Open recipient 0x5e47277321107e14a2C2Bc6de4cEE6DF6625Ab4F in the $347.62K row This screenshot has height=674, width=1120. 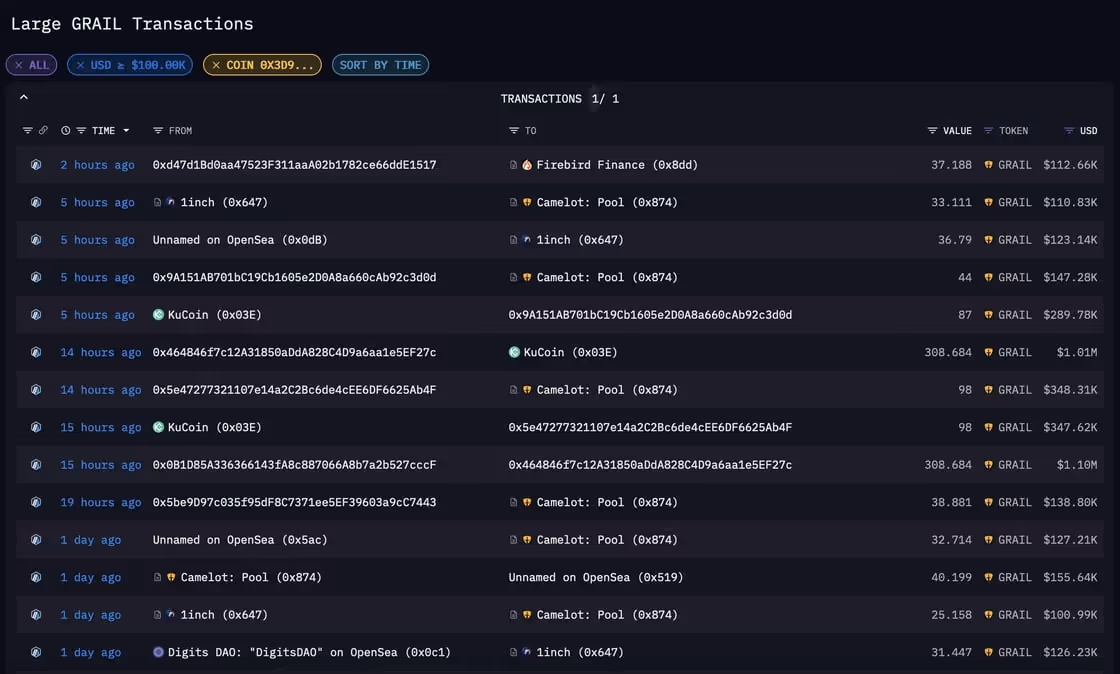point(650,427)
